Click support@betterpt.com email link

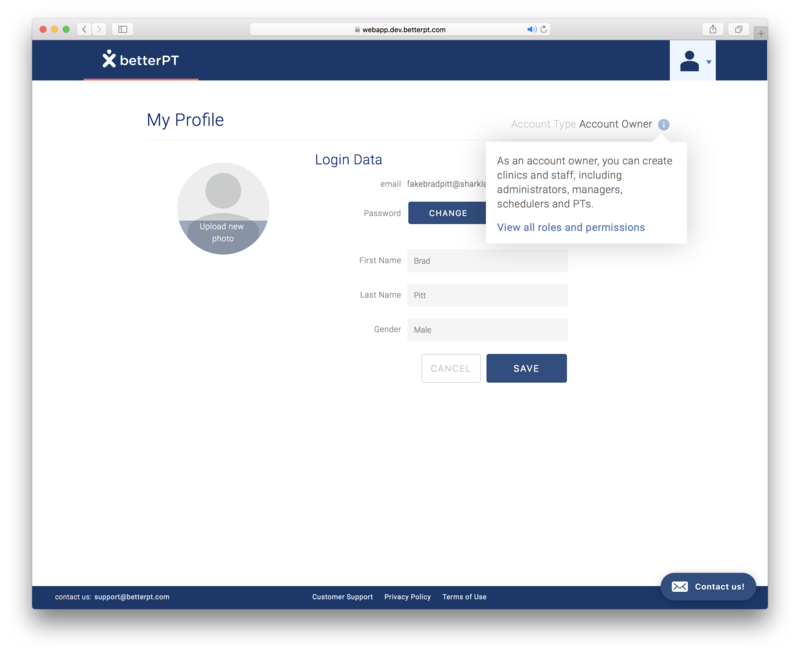click(132, 597)
